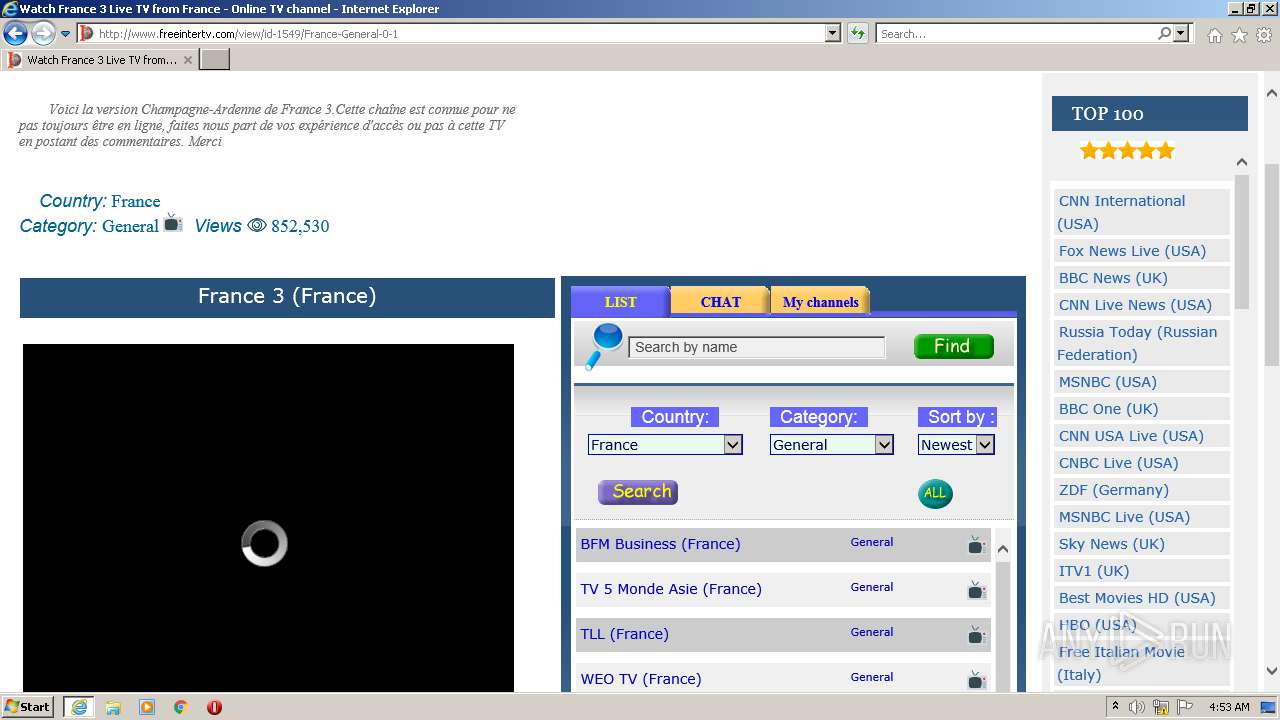This screenshot has height=720, width=1280.
Task: Open the TLL (France) channel link
Action: pyautogui.click(x=624, y=634)
